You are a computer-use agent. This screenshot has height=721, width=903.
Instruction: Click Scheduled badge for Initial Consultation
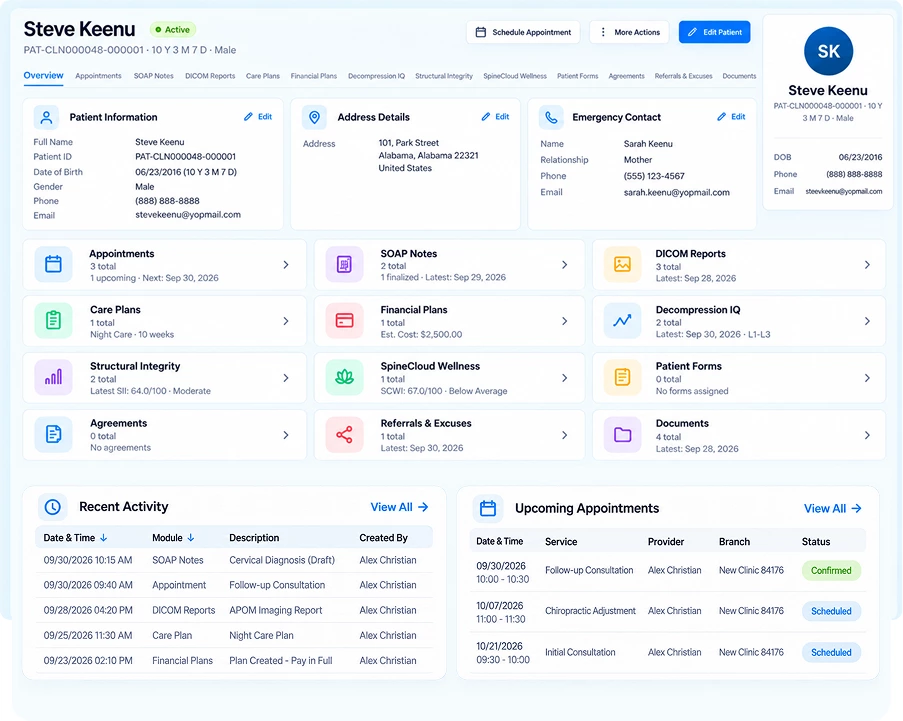[831, 652]
